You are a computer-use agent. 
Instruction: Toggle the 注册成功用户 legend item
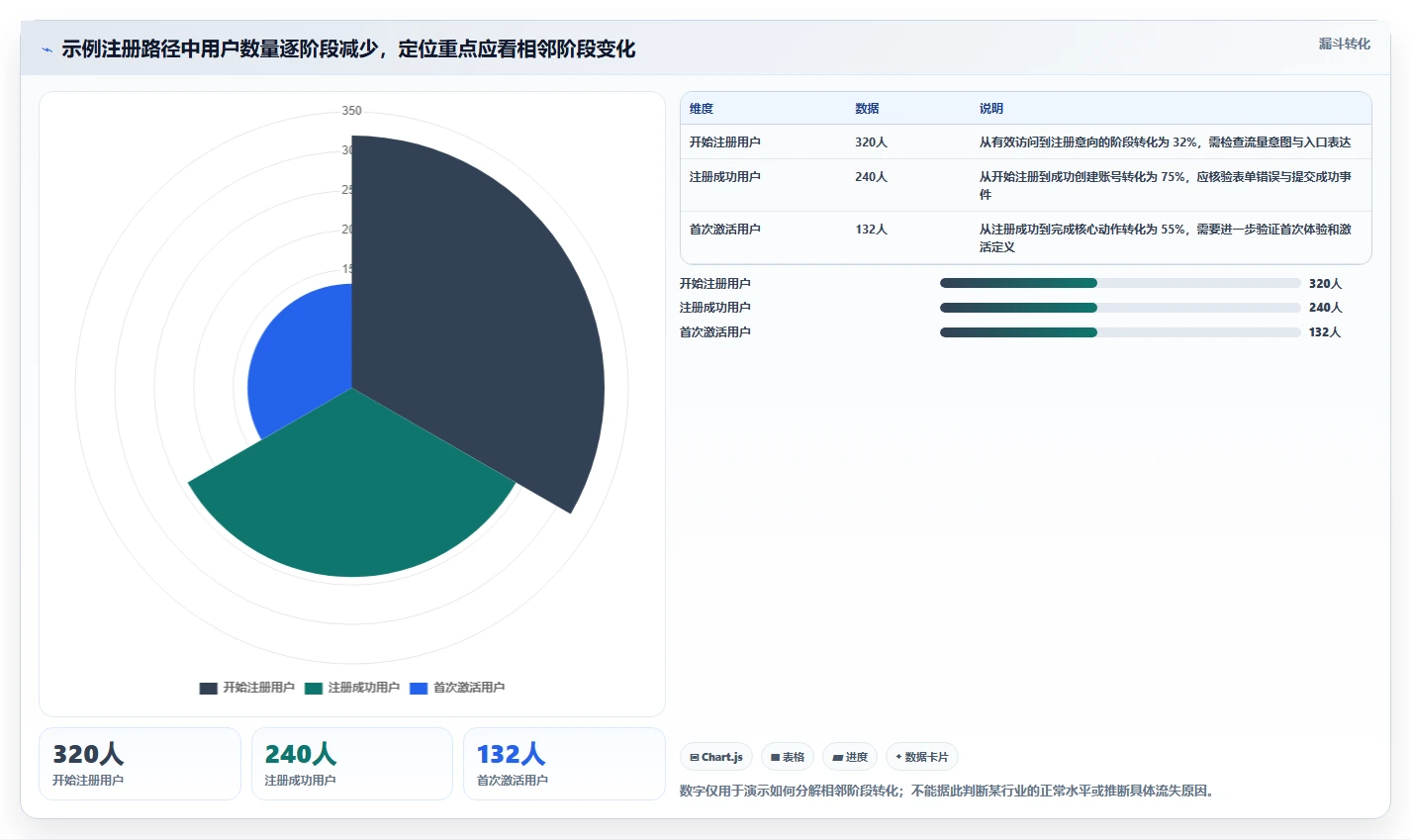pos(352,688)
